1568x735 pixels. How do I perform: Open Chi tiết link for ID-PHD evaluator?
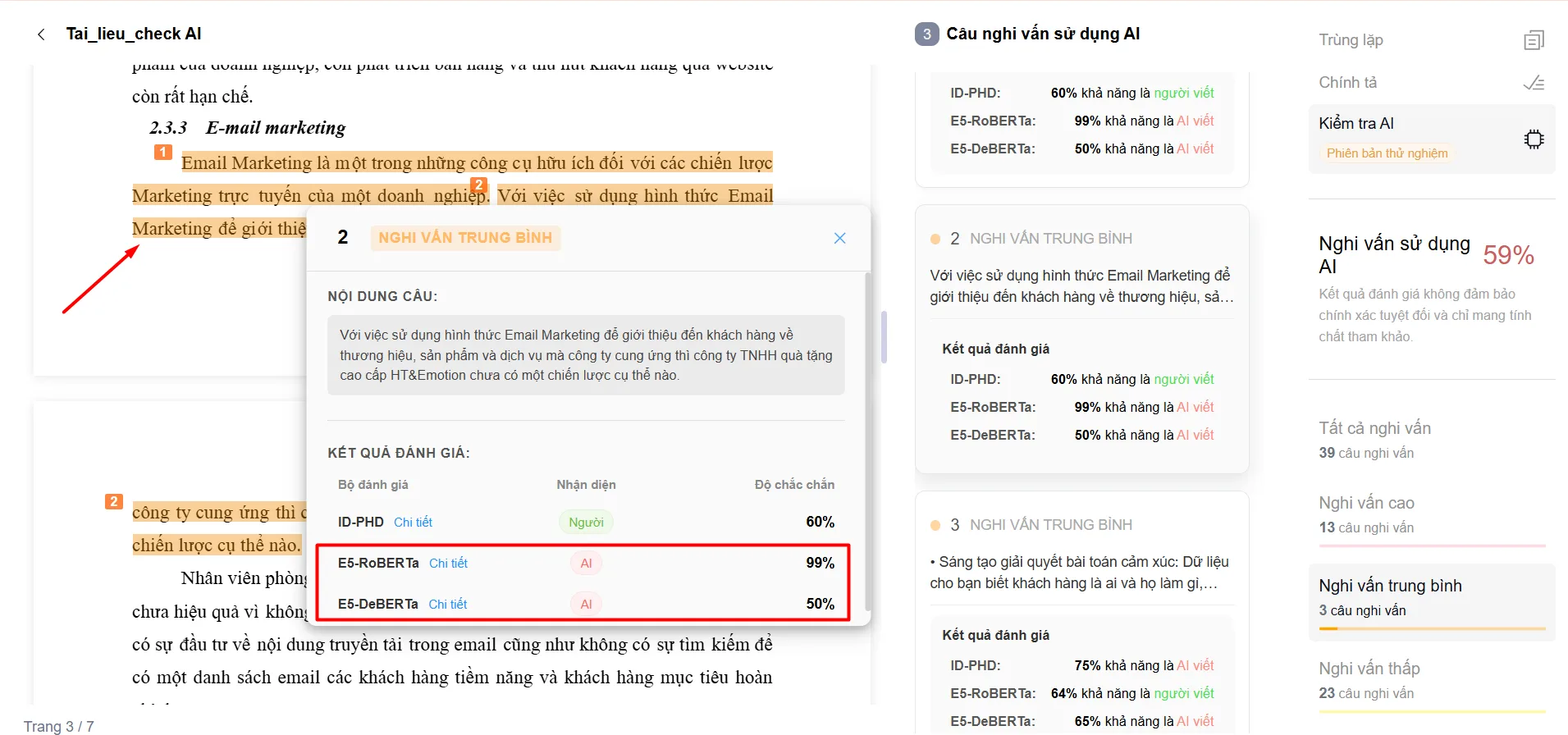click(x=413, y=523)
